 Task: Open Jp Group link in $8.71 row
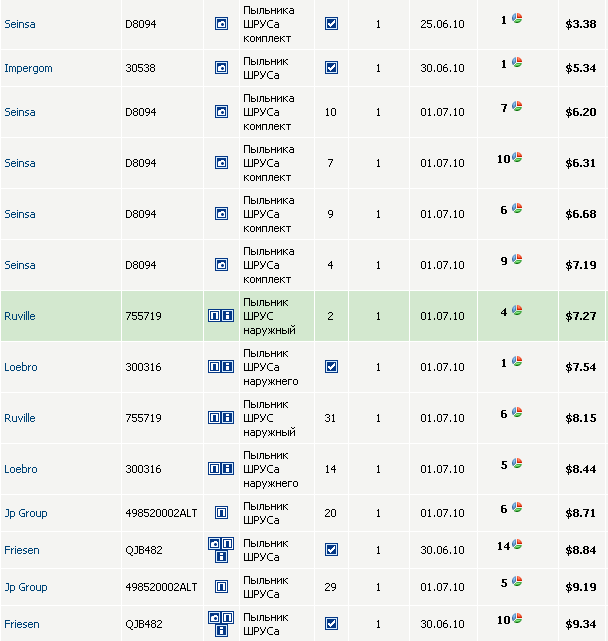[26, 513]
